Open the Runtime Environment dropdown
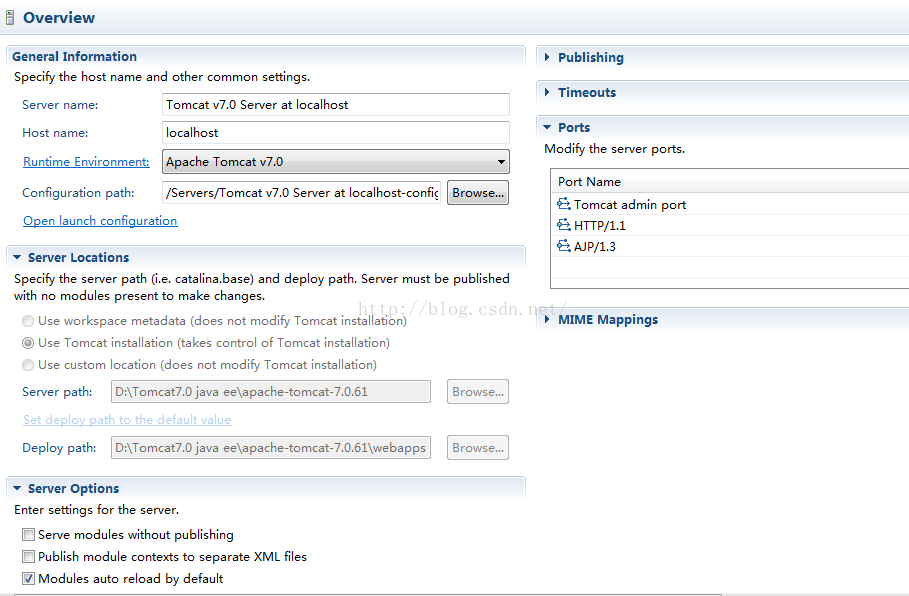 336,162
